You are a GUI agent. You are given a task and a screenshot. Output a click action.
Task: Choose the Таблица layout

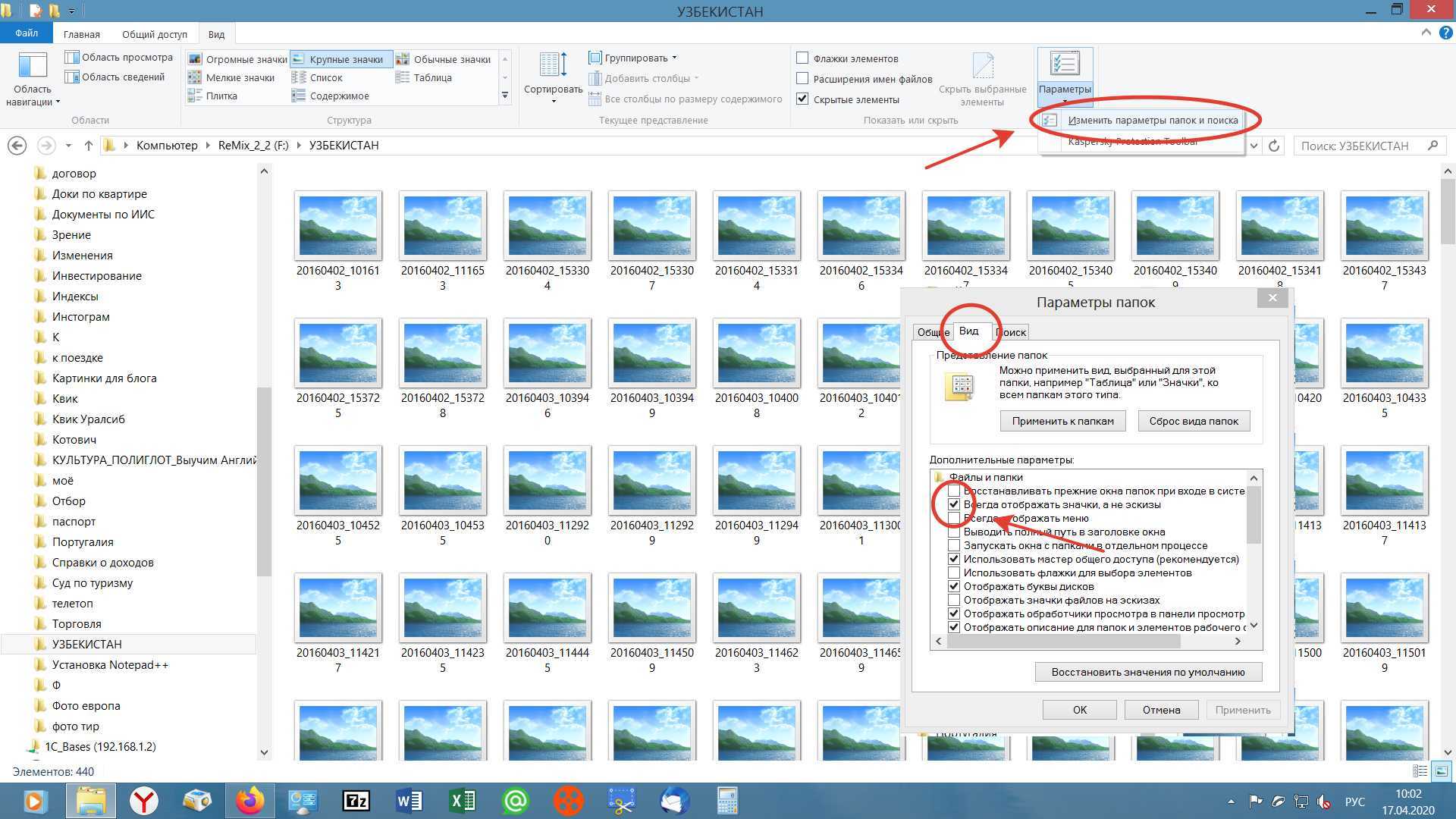[x=423, y=77]
